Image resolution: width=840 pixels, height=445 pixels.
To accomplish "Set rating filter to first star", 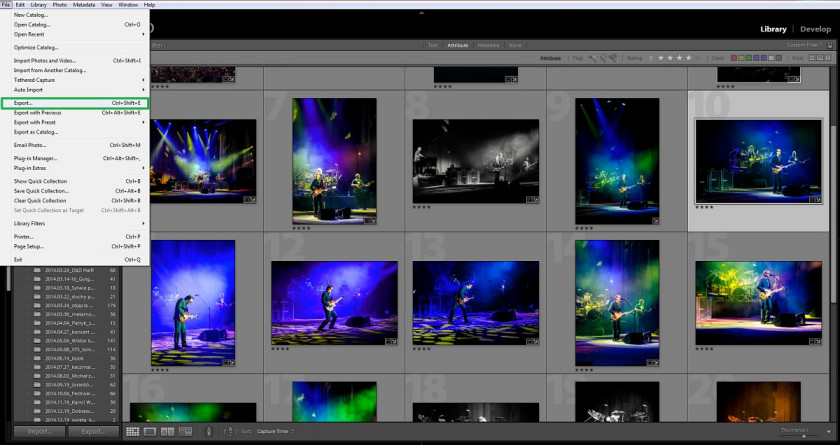I will pyautogui.click(x=661, y=58).
